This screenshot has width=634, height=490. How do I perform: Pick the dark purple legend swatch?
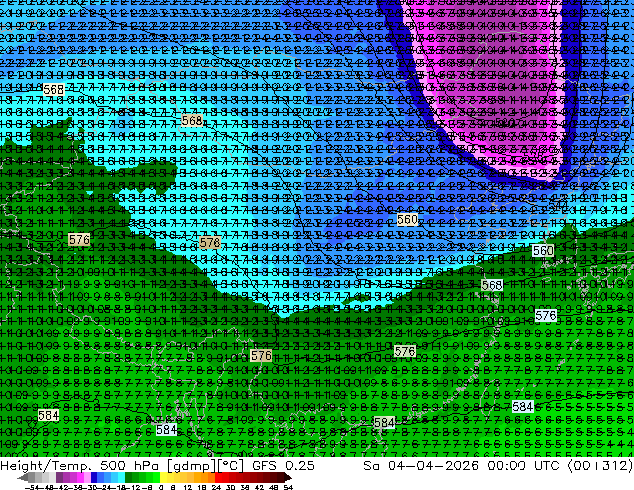[59, 477]
